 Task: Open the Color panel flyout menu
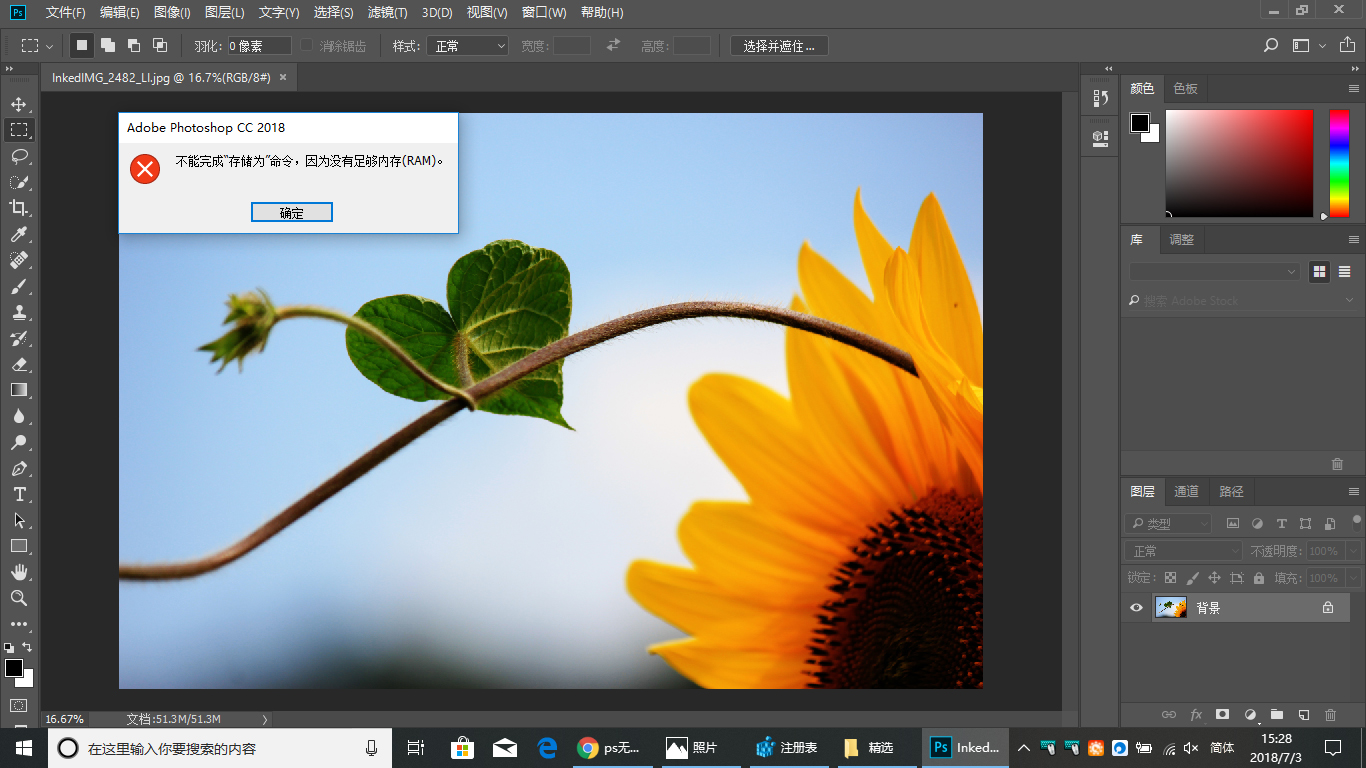(1354, 89)
